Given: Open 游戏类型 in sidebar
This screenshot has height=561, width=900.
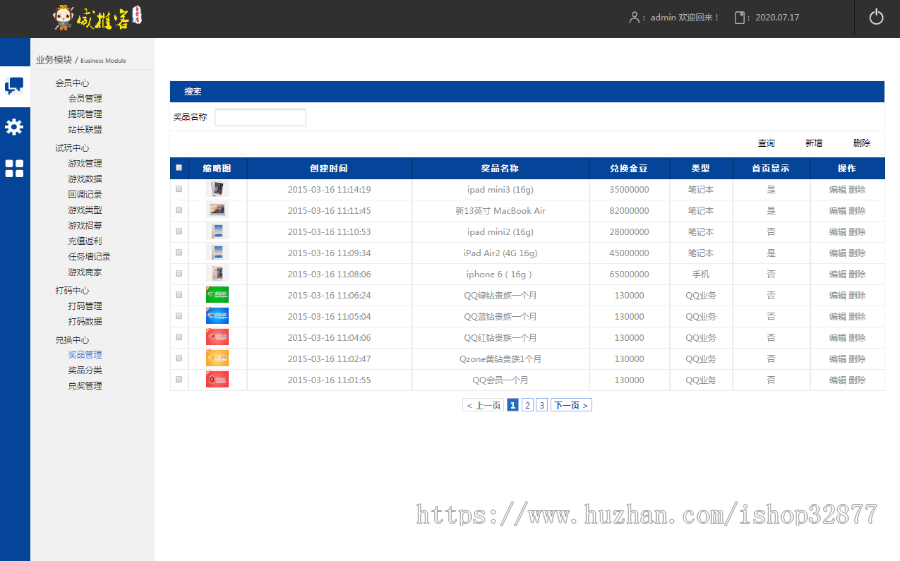Looking at the screenshot, I should 85,210.
